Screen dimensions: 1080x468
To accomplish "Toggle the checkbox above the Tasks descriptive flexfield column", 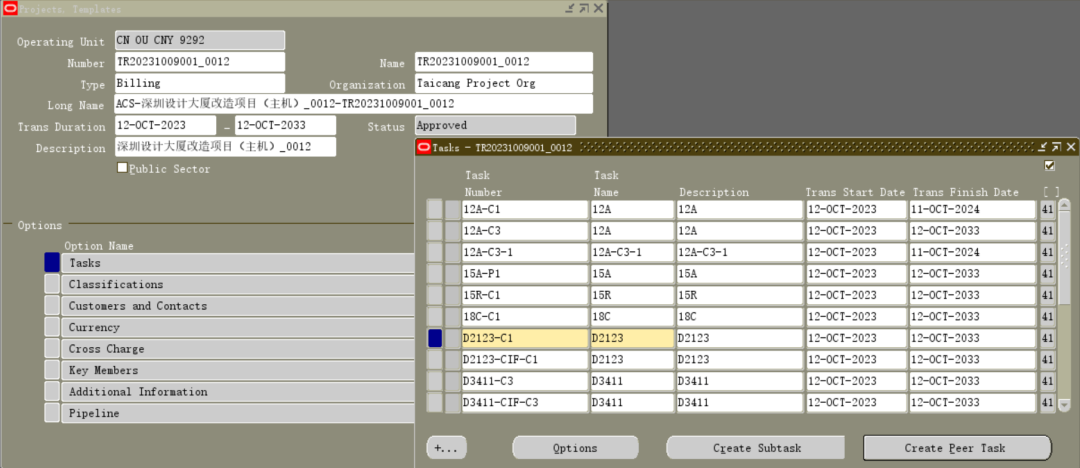I will (1050, 165).
